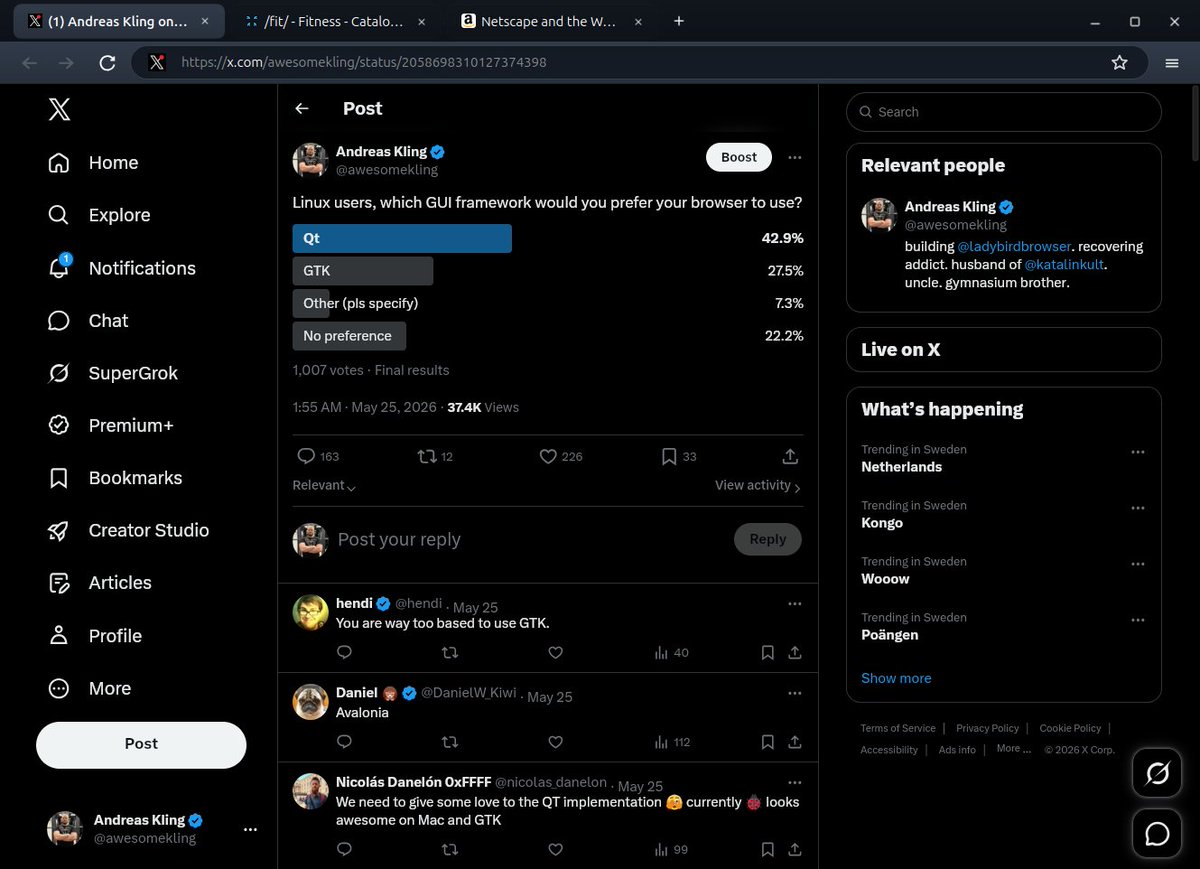Image resolution: width=1200 pixels, height=869 pixels.
Task: Open View activity link
Action: (x=758, y=485)
